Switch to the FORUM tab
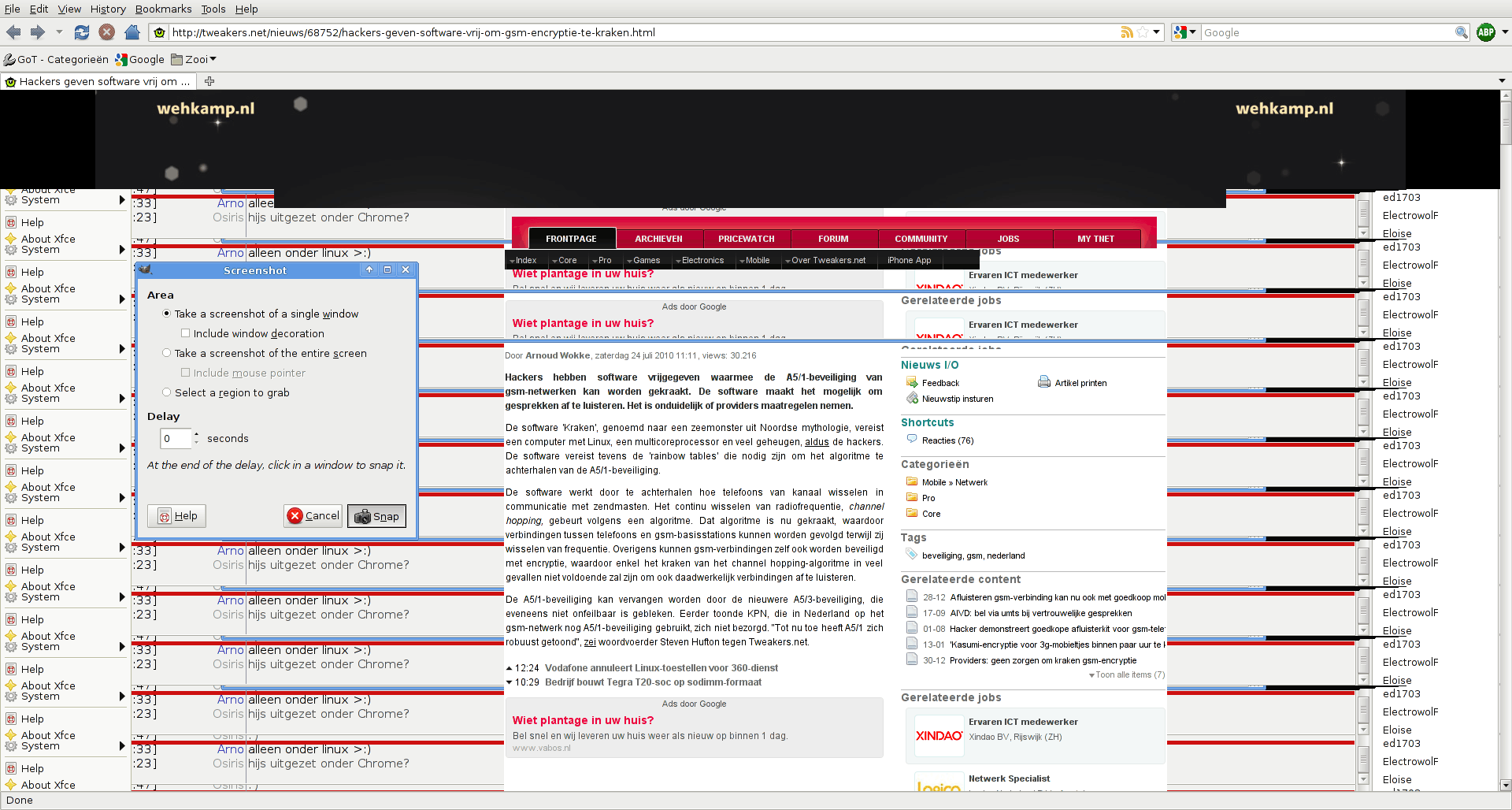Image resolution: width=1512 pixels, height=810 pixels. tap(833, 239)
